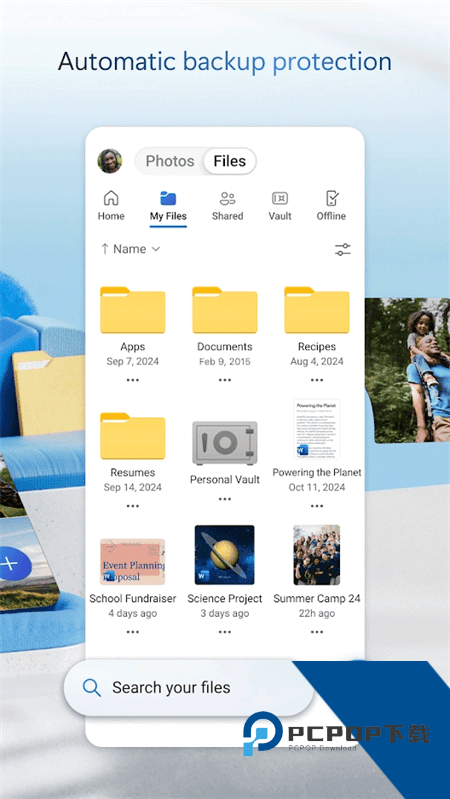Open more options for Summer Camp 24
Viewport: 450px width, 799px height.
pyautogui.click(x=317, y=632)
